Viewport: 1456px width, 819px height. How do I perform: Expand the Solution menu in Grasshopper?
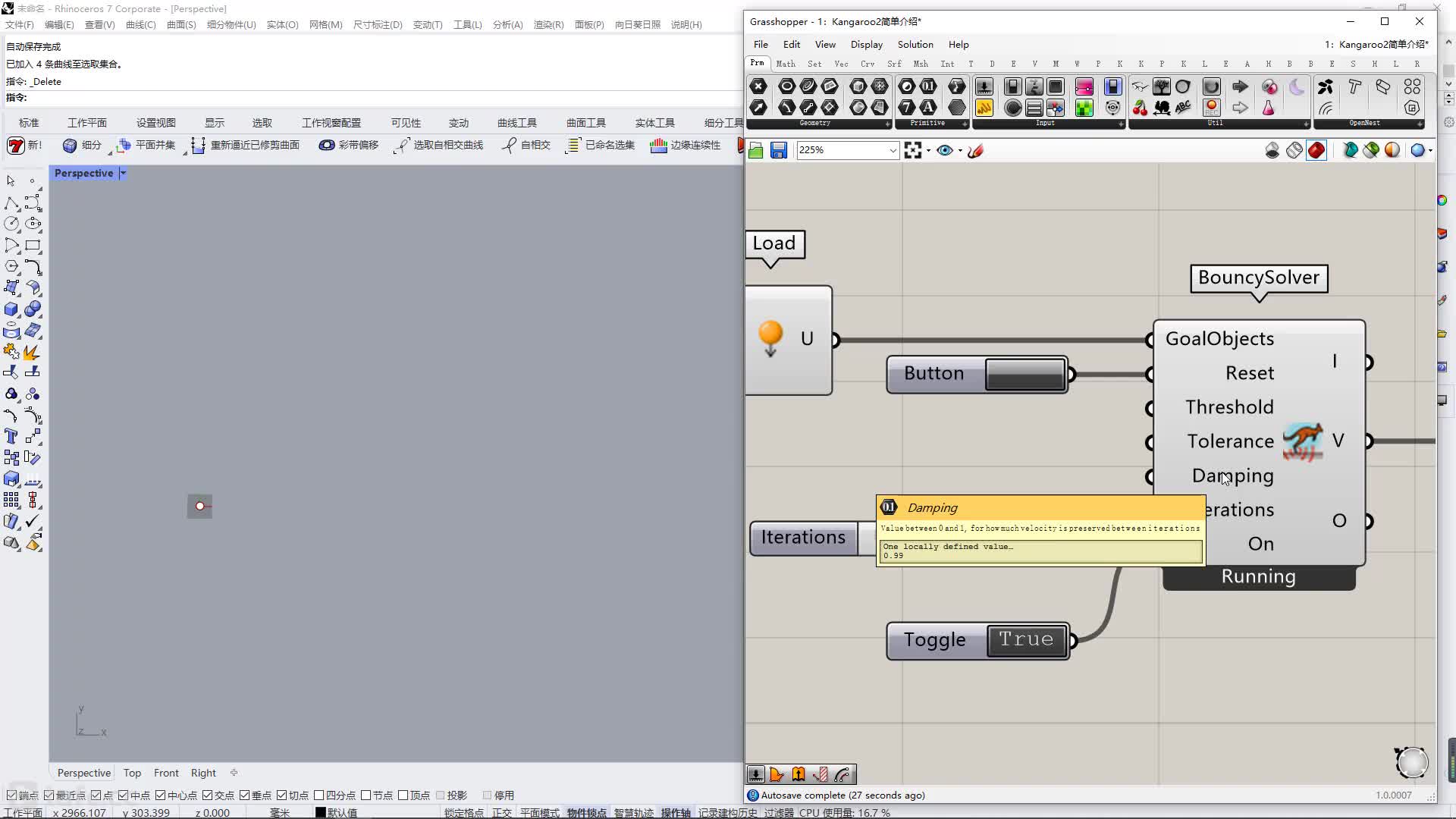pos(913,44)
